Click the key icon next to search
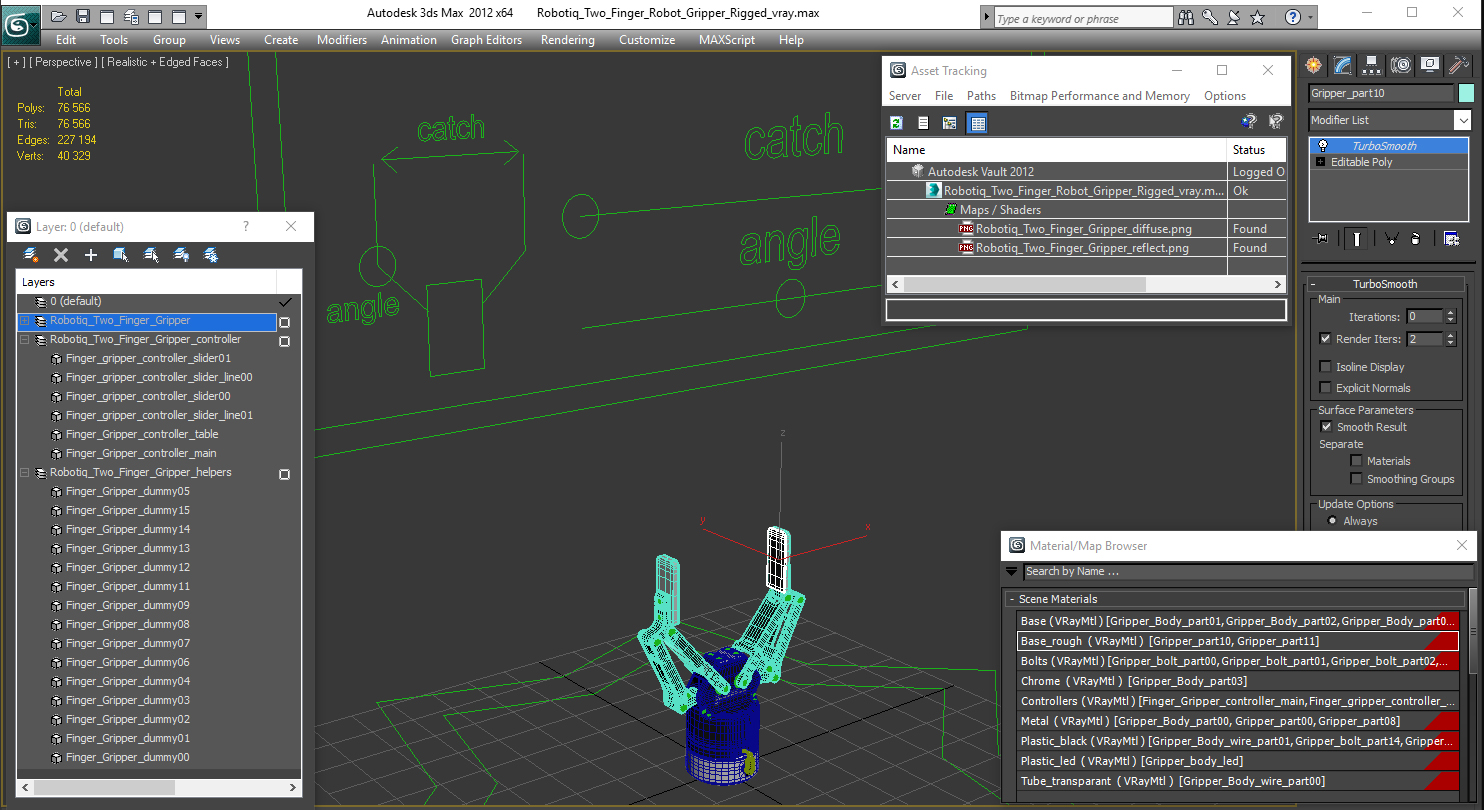Viewport: 1484px width, 810px height. (1210, 17)
